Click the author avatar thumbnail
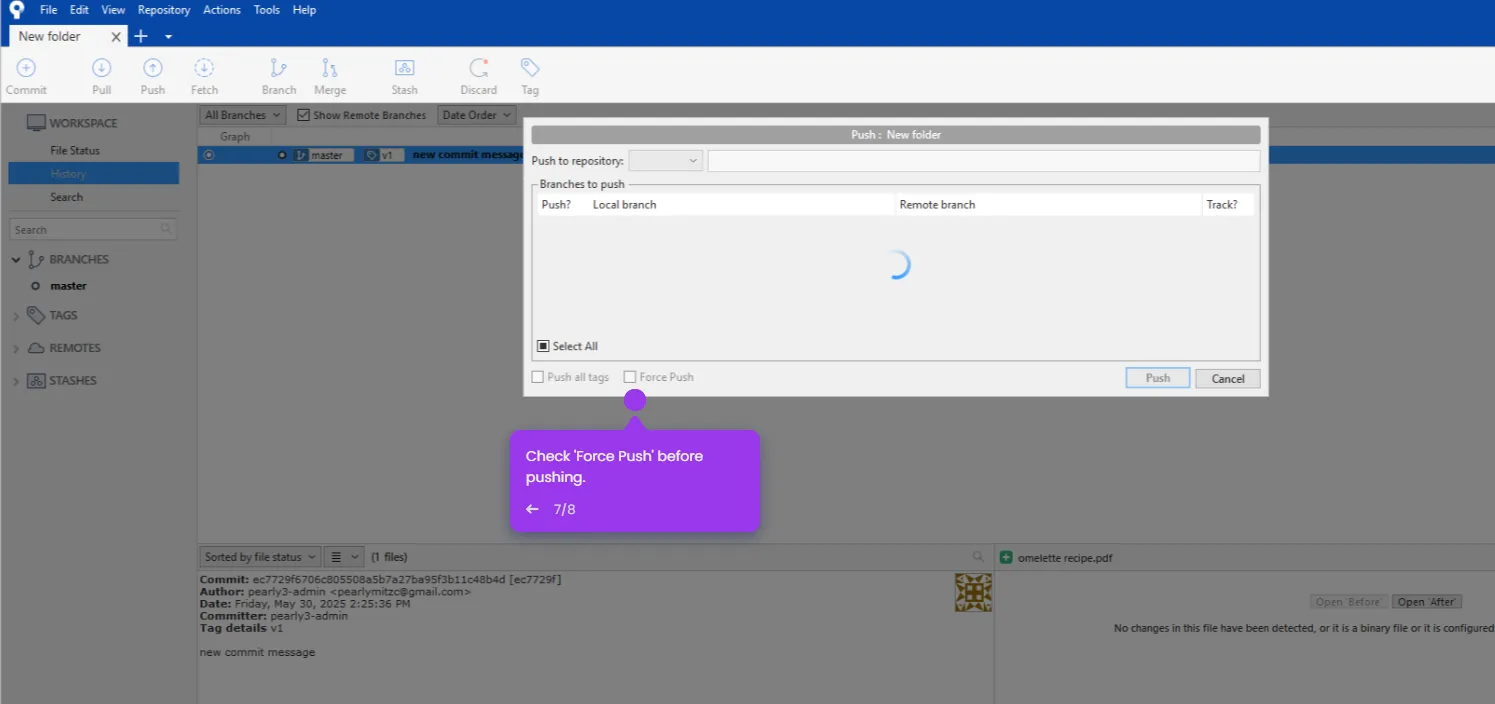 coord(973,592)
